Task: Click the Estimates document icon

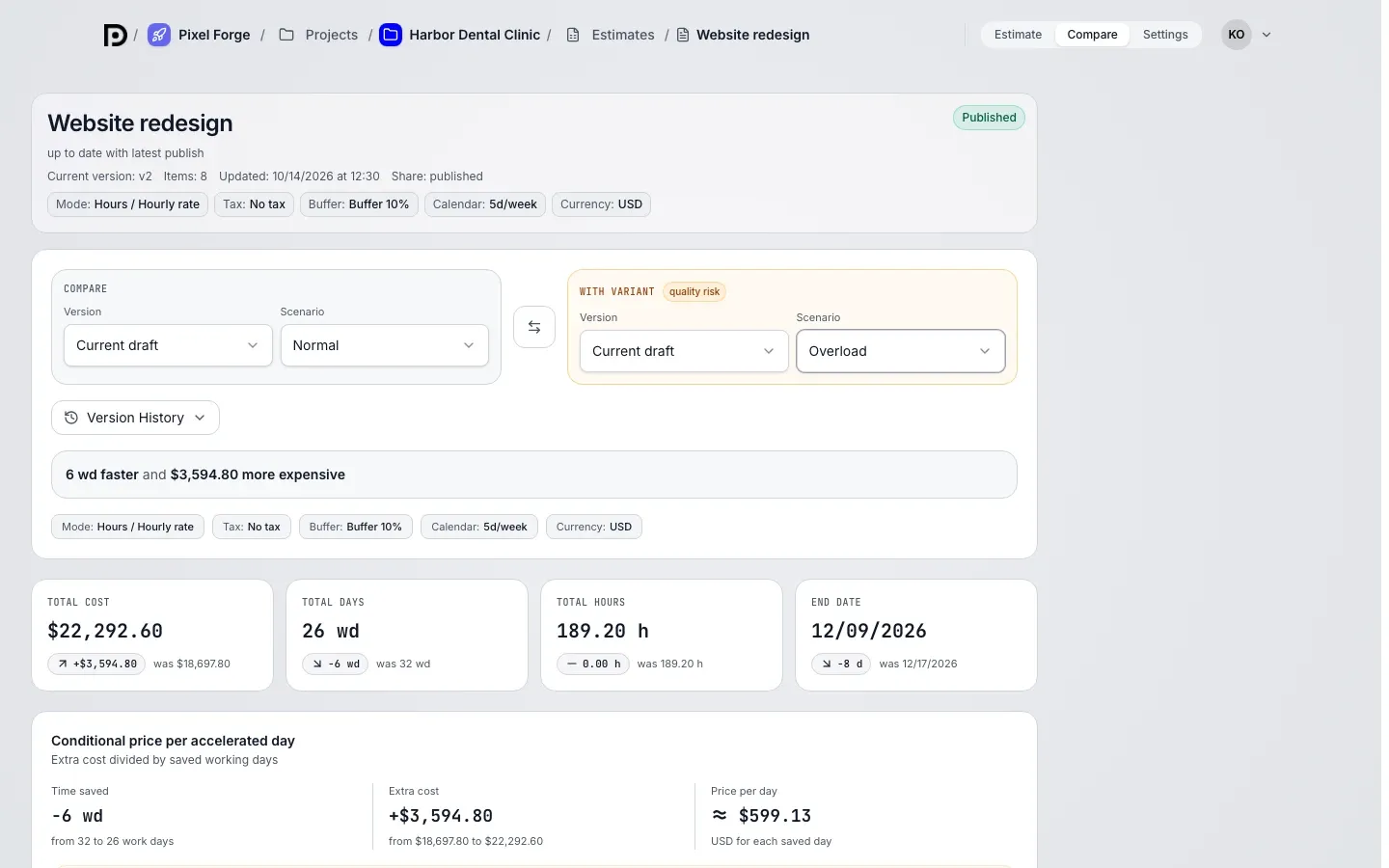Action: (573, 35)
